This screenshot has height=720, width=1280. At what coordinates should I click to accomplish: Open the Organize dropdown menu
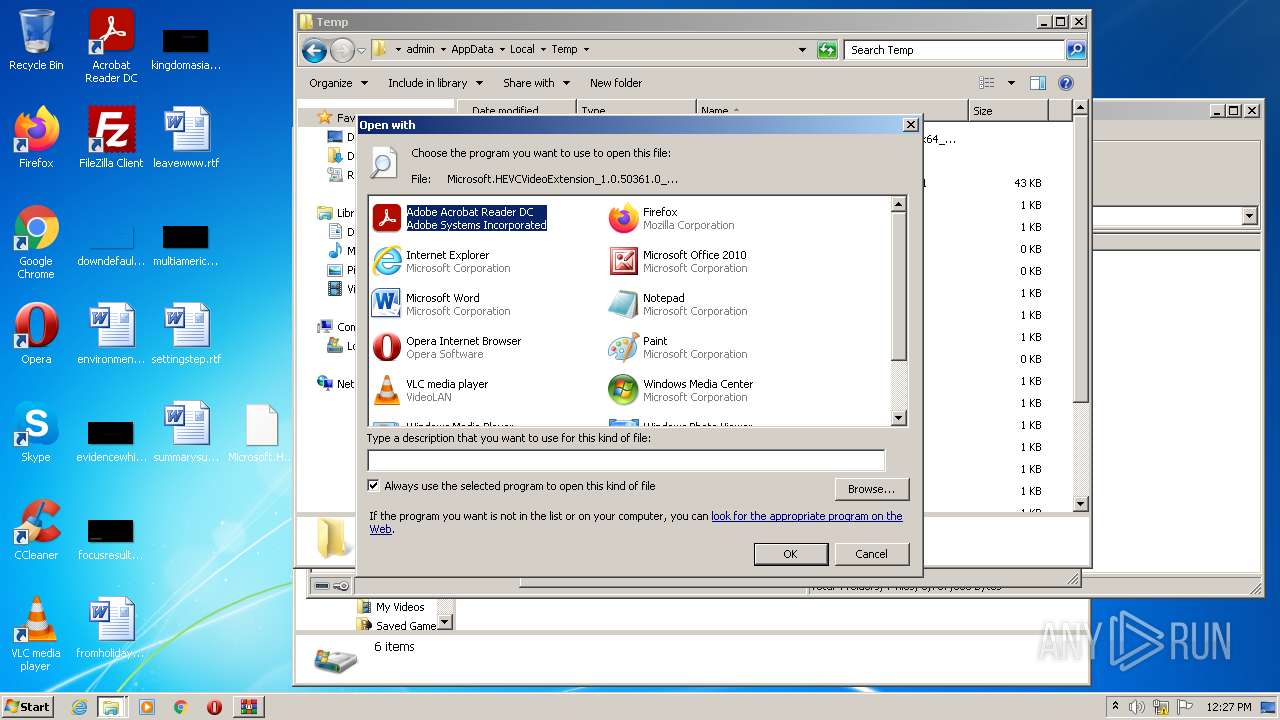click(x=338, y=83)
